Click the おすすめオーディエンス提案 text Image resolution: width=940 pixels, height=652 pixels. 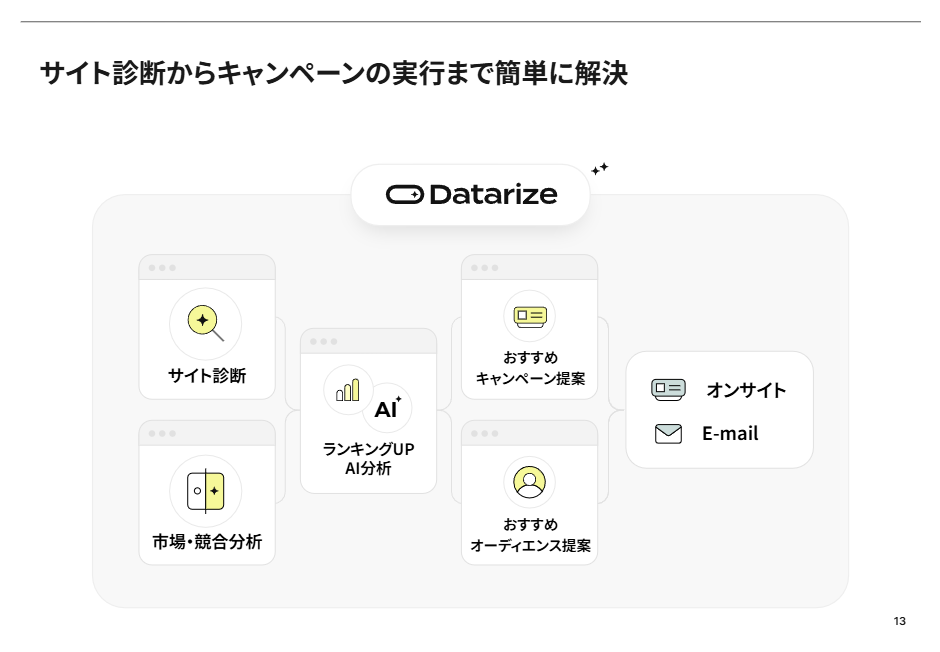point(530,535)
